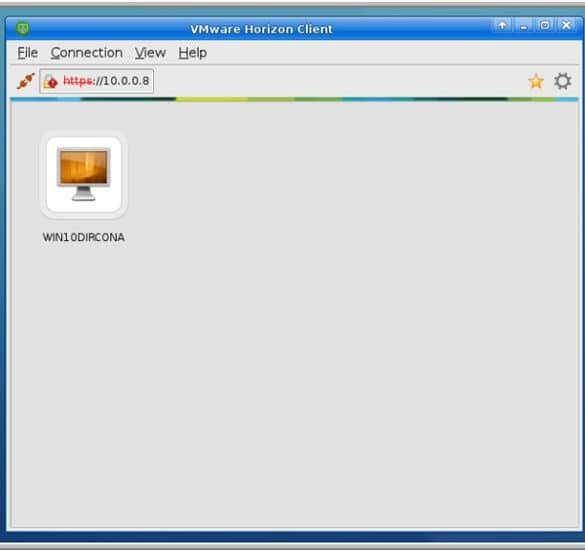
Task: Click the green Horizon icon in title bar
Action: [x=23, y=28]
